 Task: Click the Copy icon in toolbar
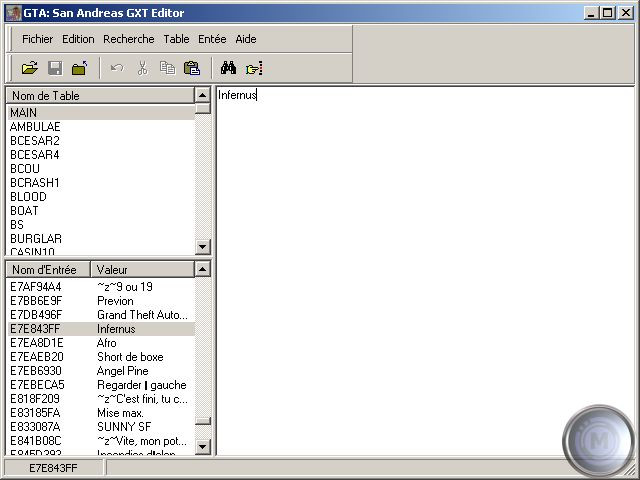coord(167,68)
